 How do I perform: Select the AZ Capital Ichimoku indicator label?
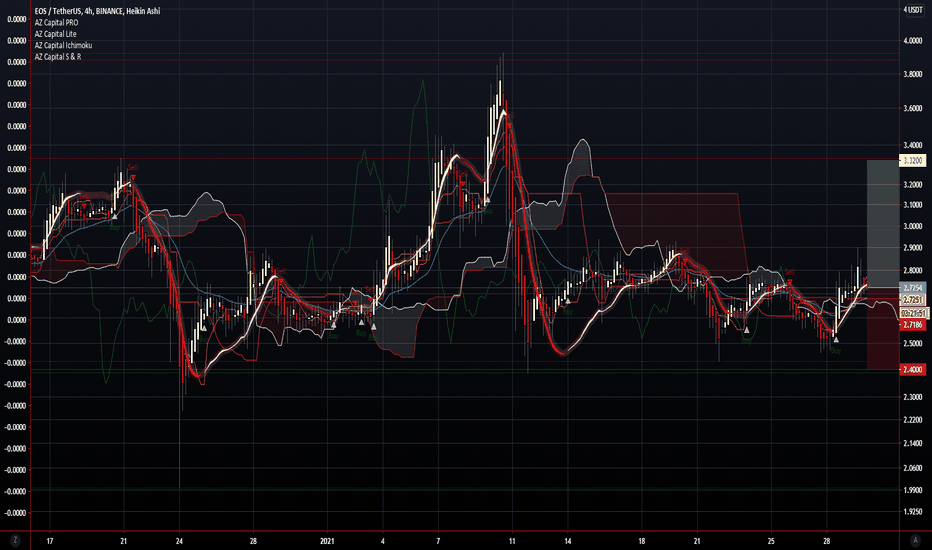63,45
